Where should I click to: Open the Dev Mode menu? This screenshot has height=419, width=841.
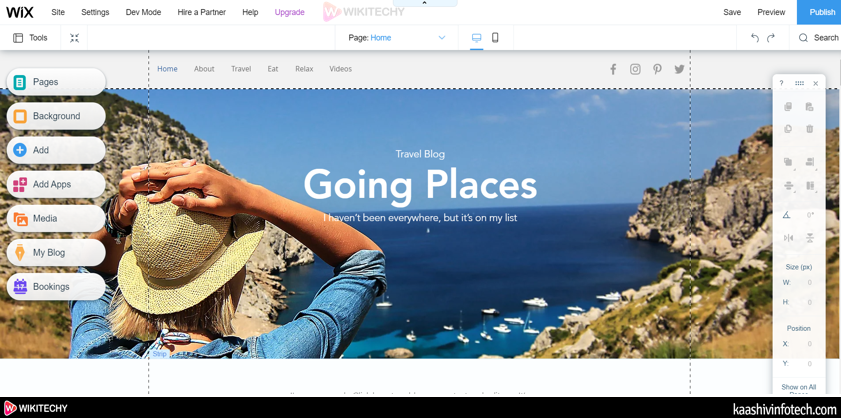143,12
